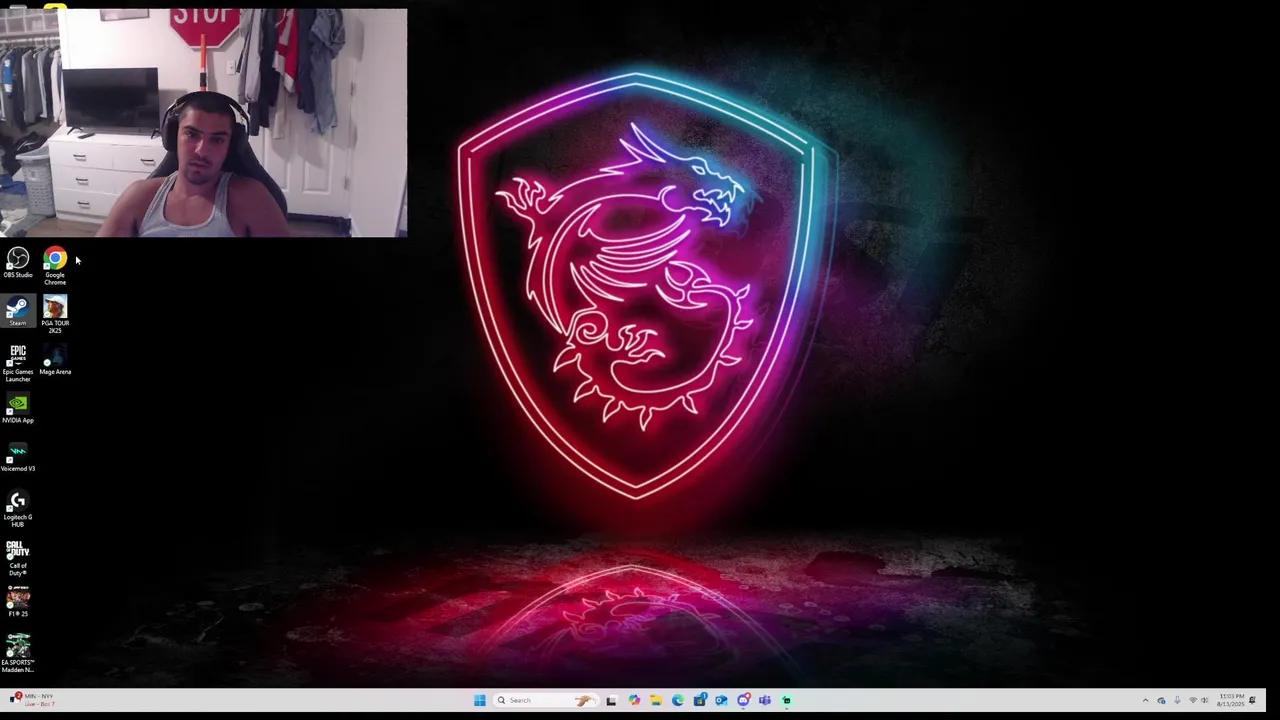Open Microsoft Teams from the taskbar
Screen dimensions: 1280x720
[765, 700]
